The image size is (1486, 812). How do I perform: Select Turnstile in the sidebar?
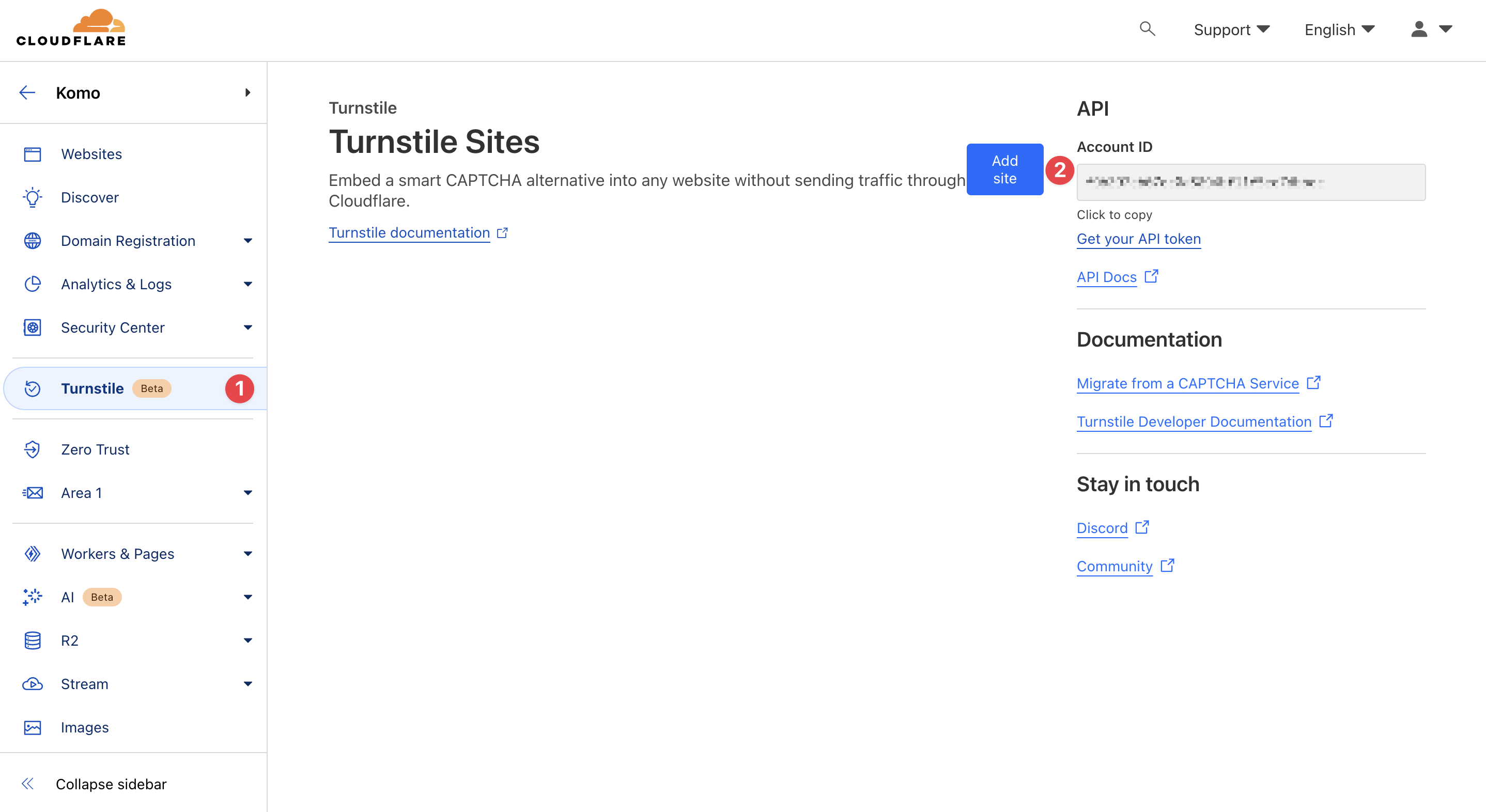(x=92, y=389)
